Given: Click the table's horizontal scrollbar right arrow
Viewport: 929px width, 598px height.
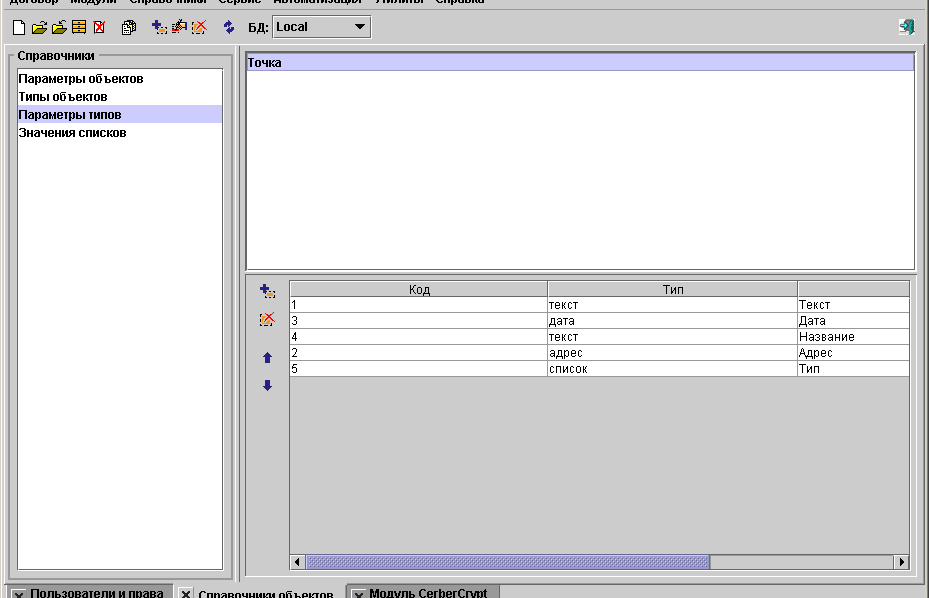Looking at the screenshot, I should [x=902, y=562].
